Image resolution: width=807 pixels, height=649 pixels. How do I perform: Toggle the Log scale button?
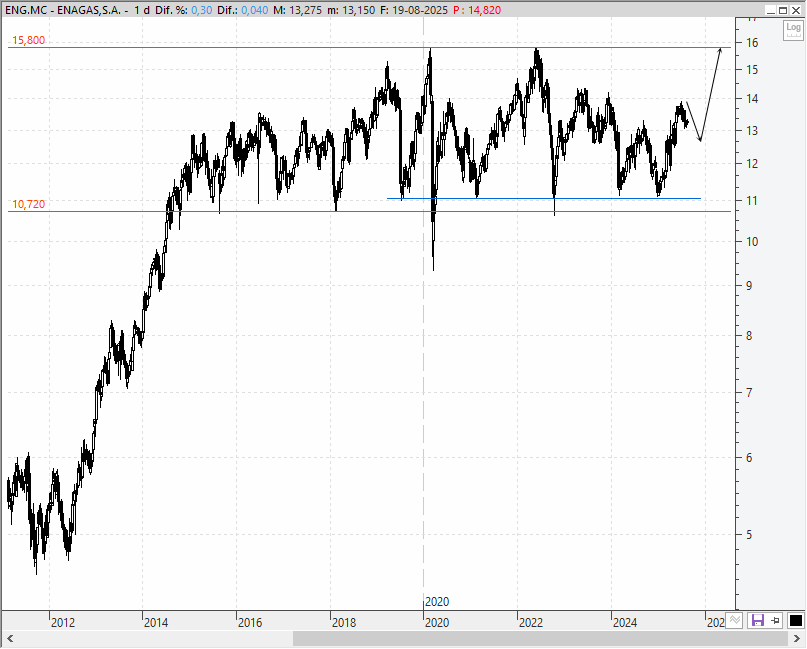pos(793,30)
